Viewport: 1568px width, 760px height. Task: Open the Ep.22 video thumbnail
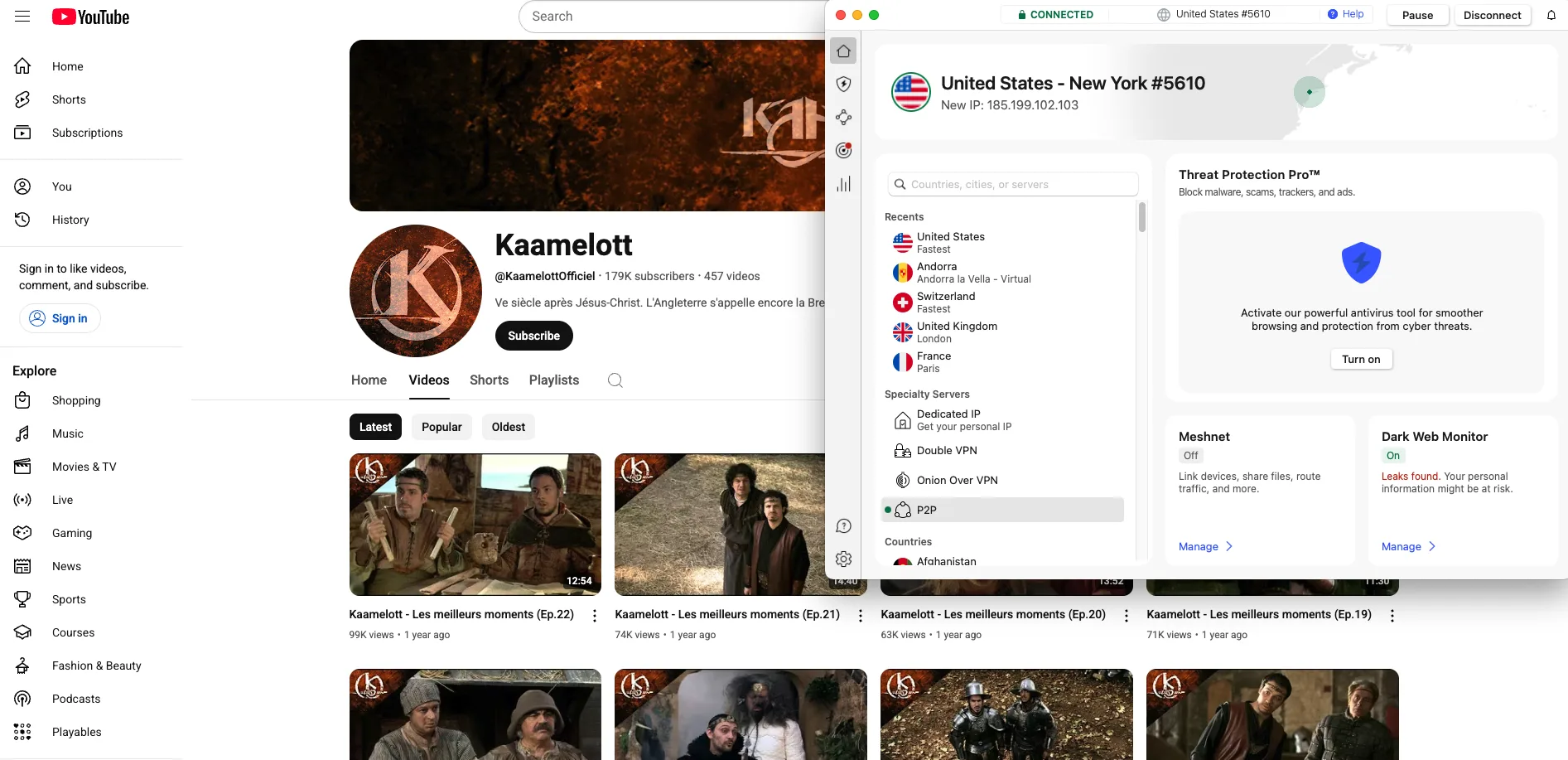click(x=475, y=525)
